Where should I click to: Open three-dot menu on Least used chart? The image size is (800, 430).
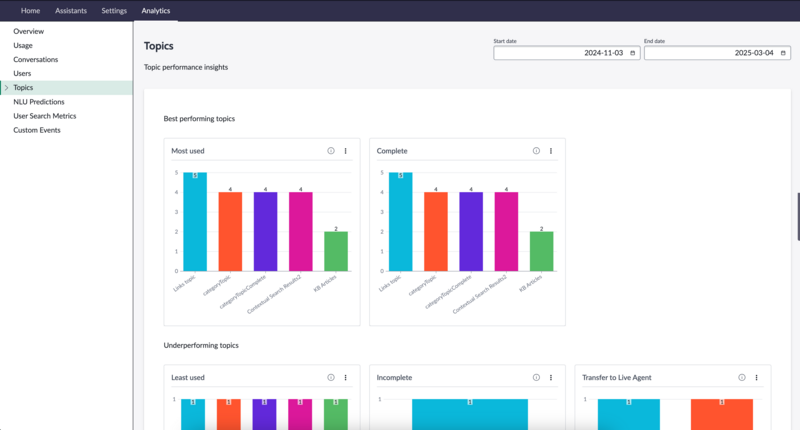coord(345,377)
